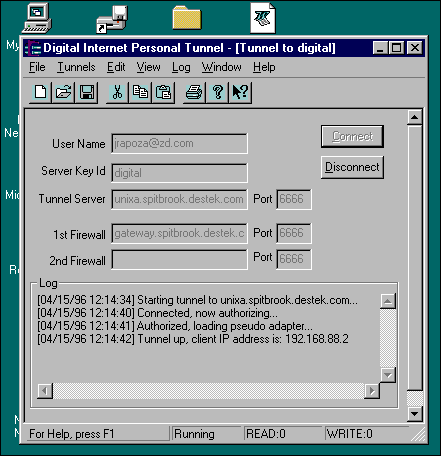The width and height of the screenshot is (441, 456).
Task: Open the Window menu
Action: 222,67
